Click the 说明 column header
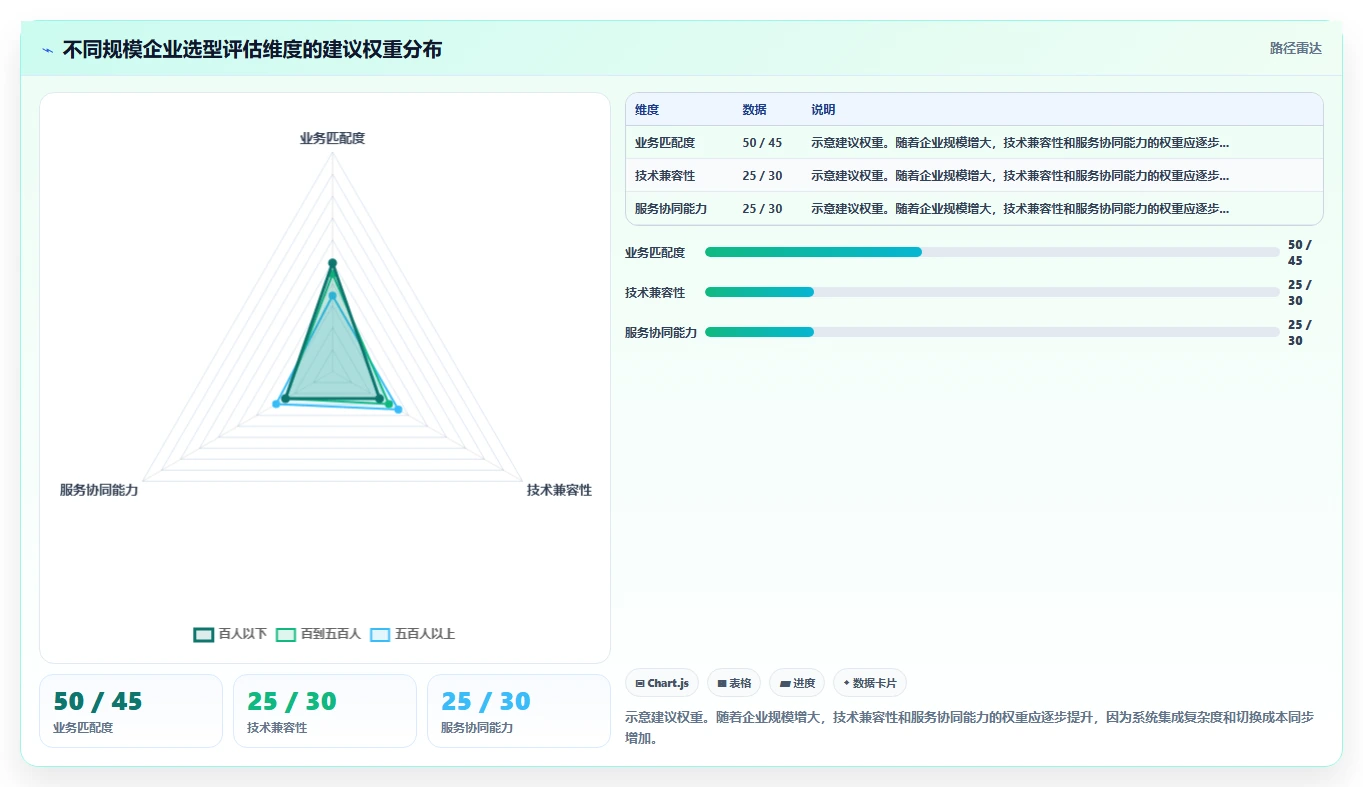1363x787 pixels. click(823, 110)
